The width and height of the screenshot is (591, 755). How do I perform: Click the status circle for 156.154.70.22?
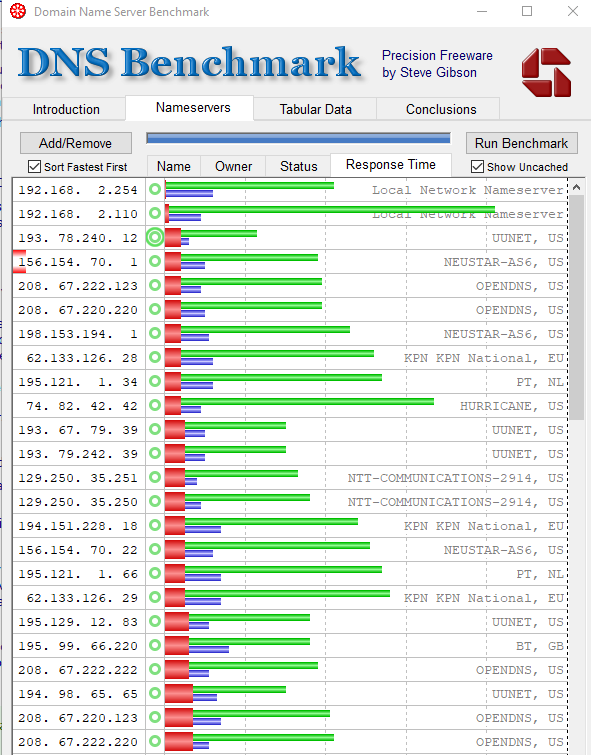pyautogui.click(x=155, y=549)
